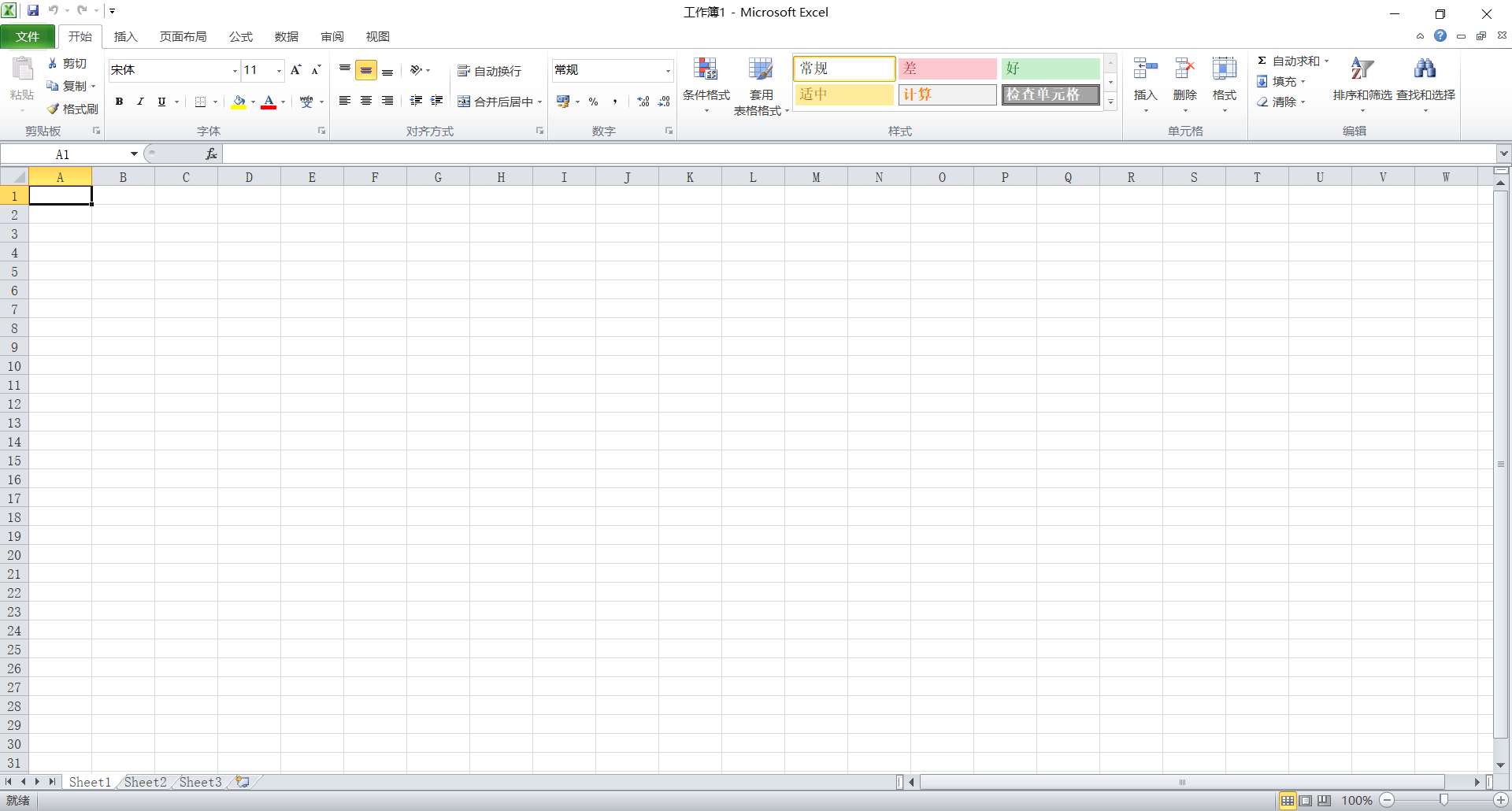The height and width of the screenshot is (811, 1512).
Task: Click the increase indent icon
Action: 437,101
